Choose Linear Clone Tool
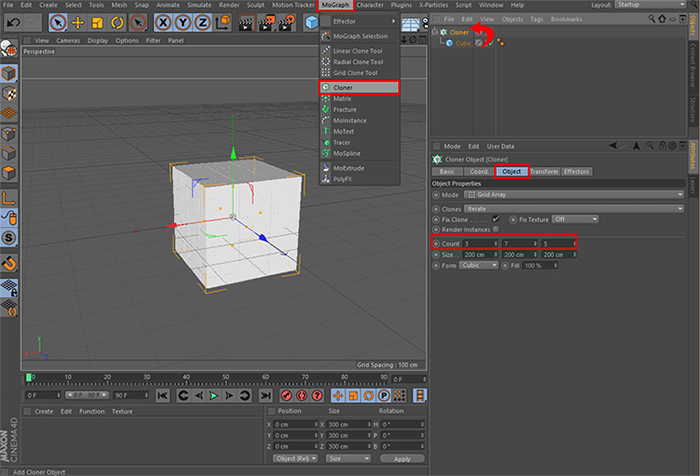 [359, 51]
